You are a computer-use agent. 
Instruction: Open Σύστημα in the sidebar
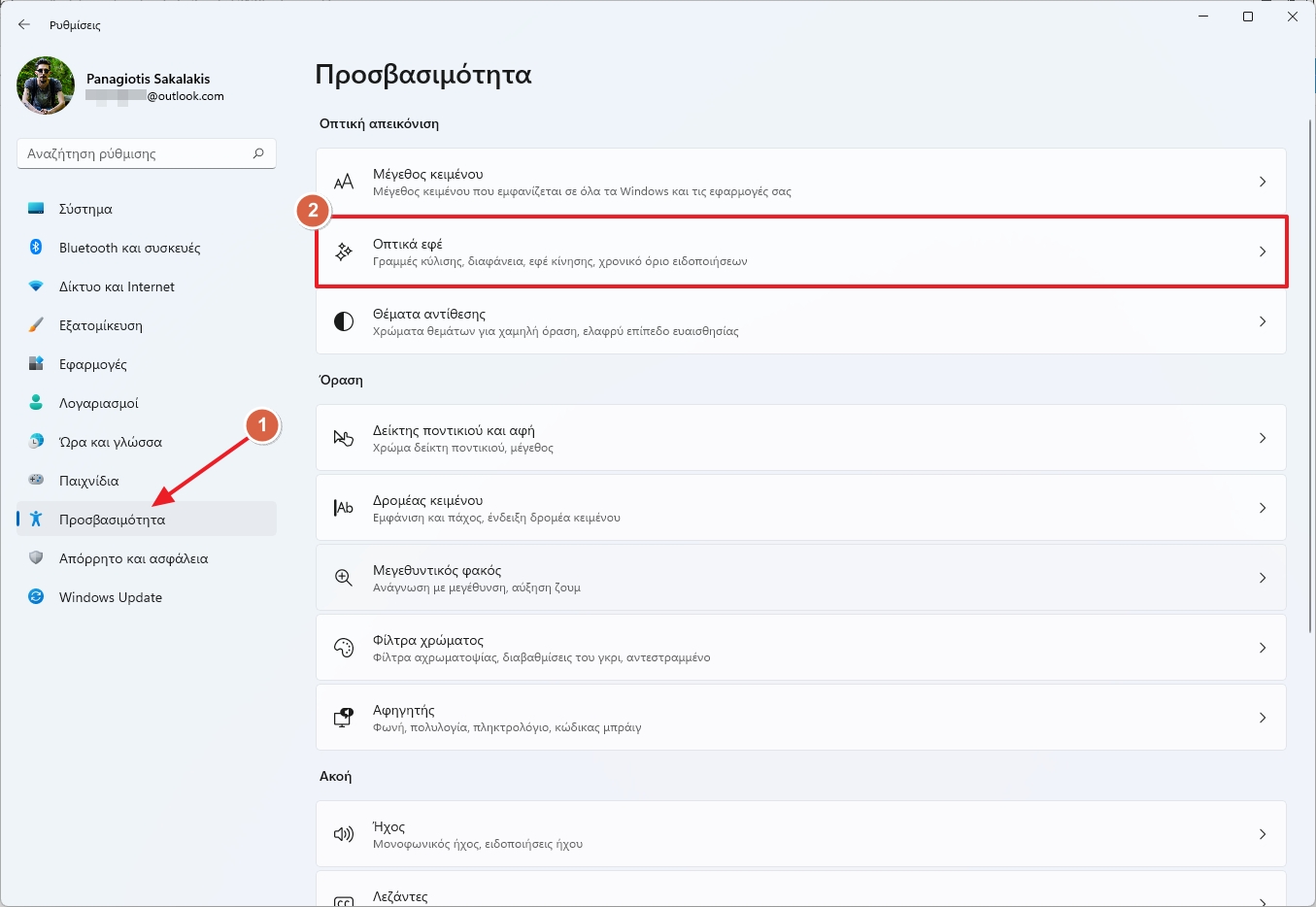tap(85, 209)
